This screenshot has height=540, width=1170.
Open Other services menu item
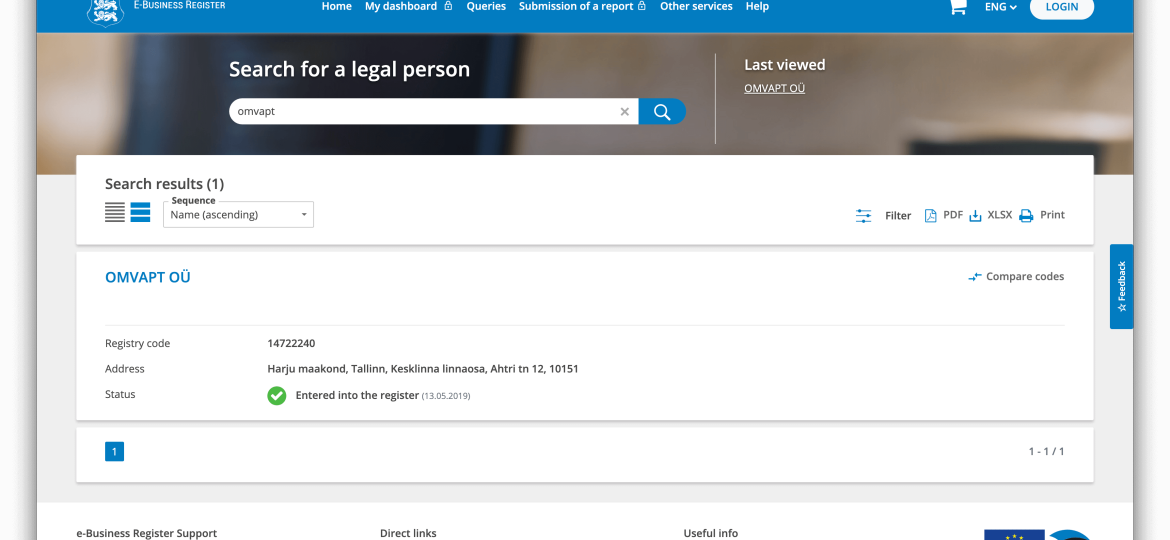pos(696,6)
